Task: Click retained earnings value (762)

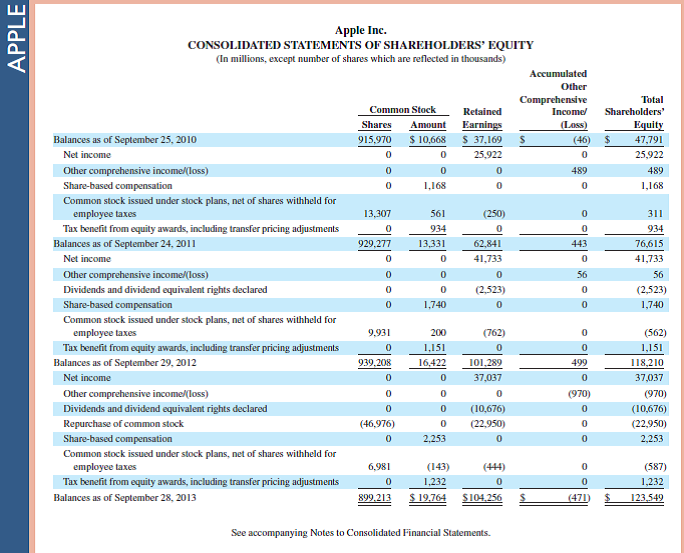Action: coord(494,333)
